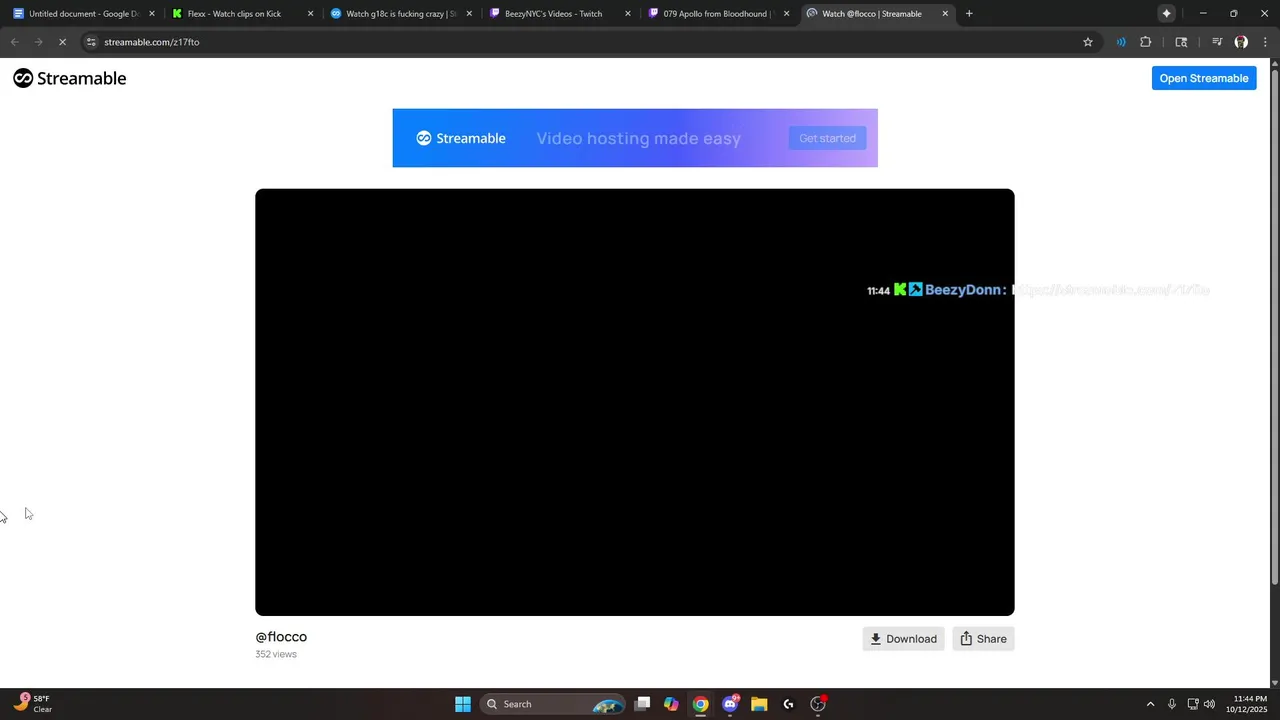Share the @flocco video
1280x720 pixels.
click(x=983, y=639)
